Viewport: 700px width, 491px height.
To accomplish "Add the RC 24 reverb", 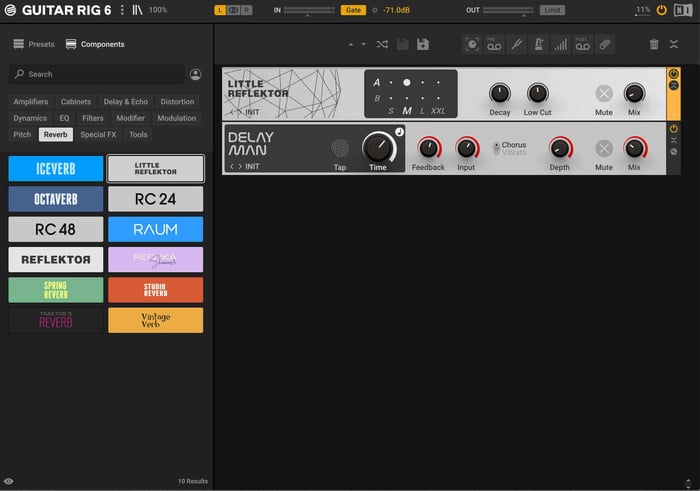I will tap(155, 199).
